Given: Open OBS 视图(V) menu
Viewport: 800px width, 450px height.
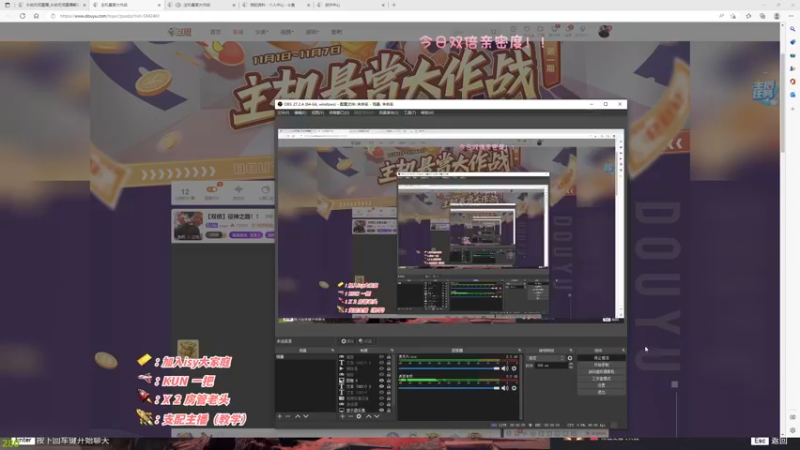Looking at the screenshot, I should (318, 113).
